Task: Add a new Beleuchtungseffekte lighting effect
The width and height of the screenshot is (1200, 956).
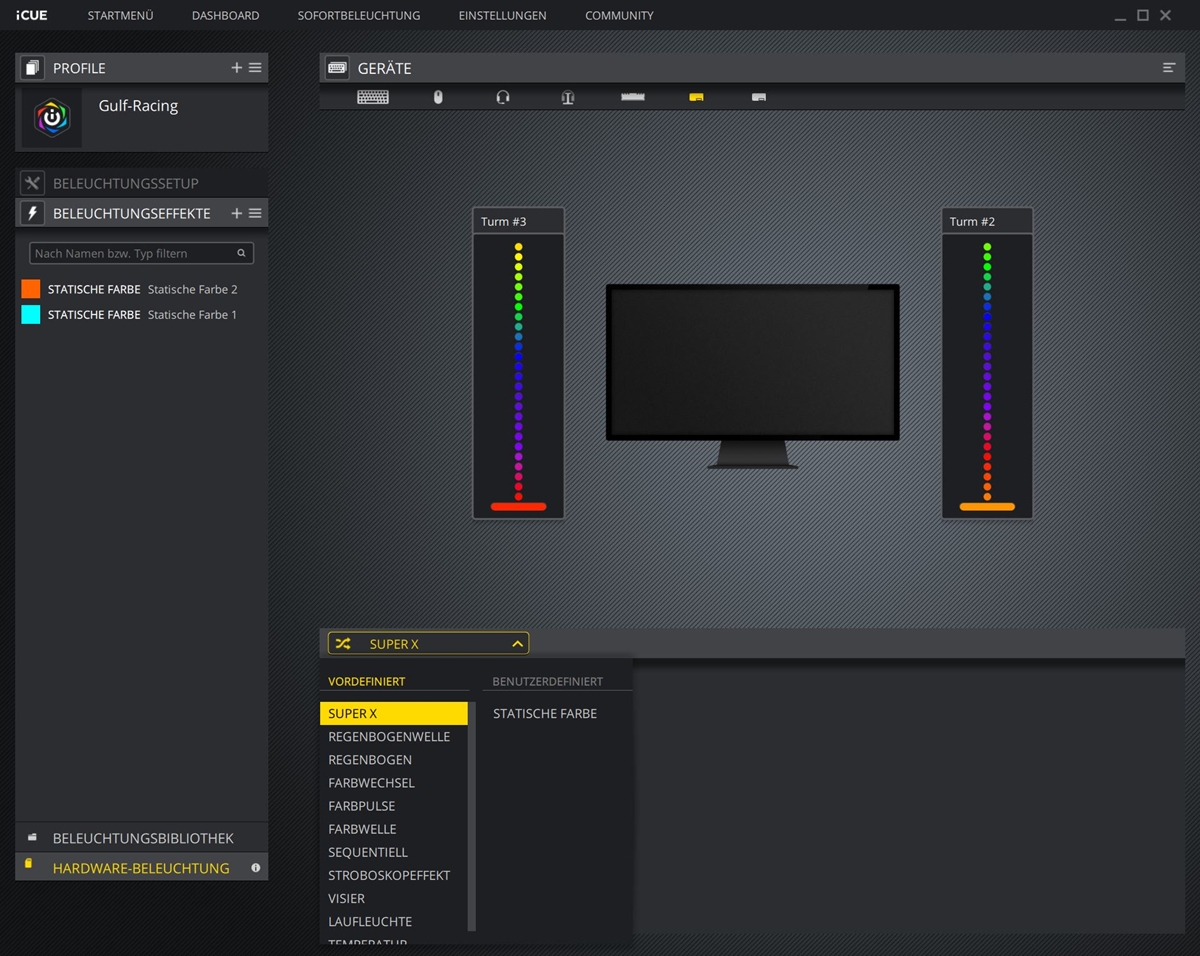Action: (237, 213)
